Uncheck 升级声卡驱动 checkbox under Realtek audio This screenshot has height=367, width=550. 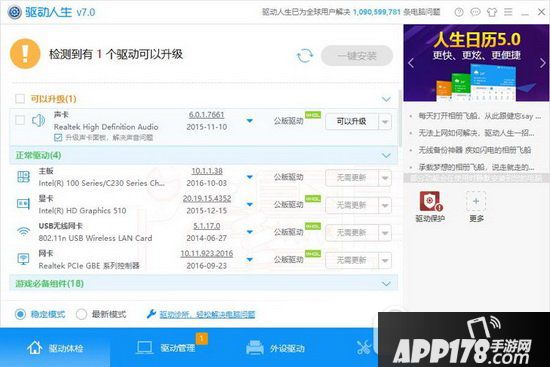click(58, 138)
